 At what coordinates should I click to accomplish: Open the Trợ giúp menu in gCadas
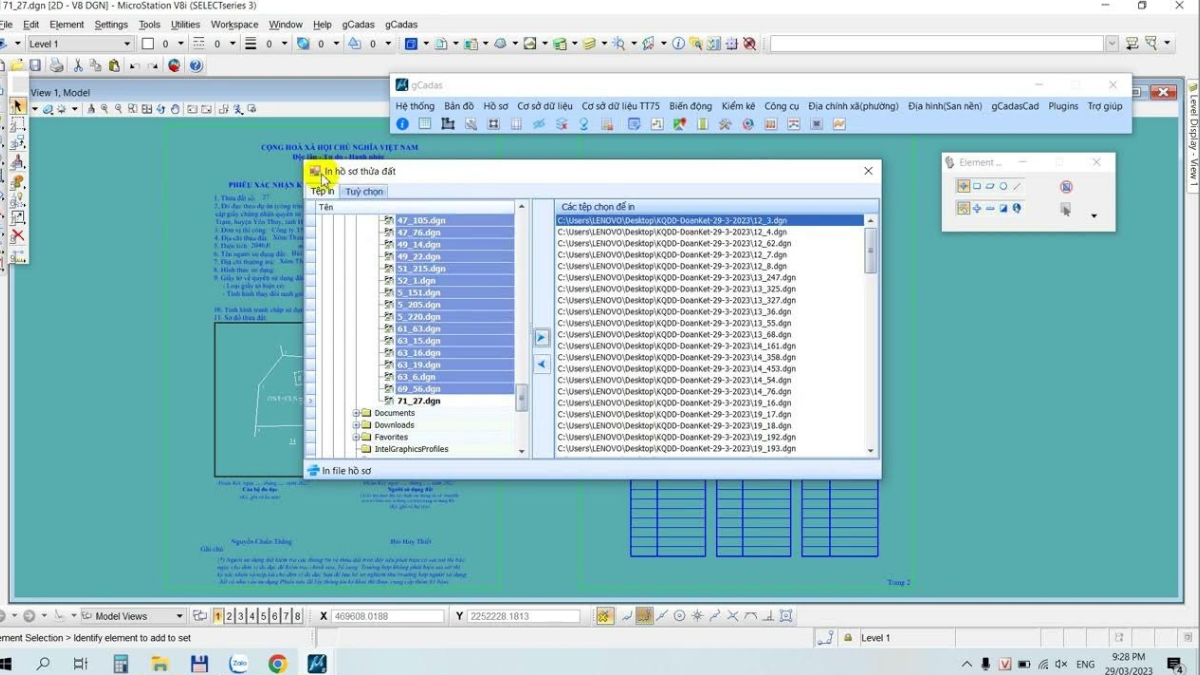1105,106
